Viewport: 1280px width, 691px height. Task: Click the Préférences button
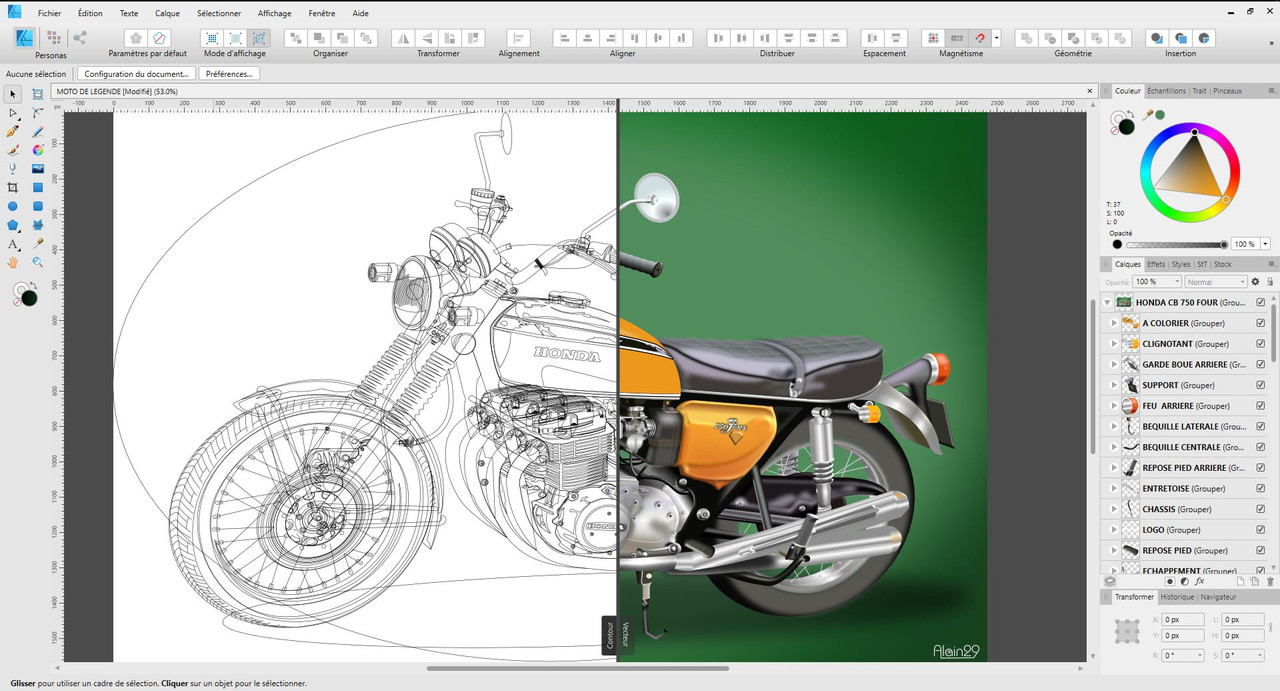pyautogui.click(x=230, y=74)
